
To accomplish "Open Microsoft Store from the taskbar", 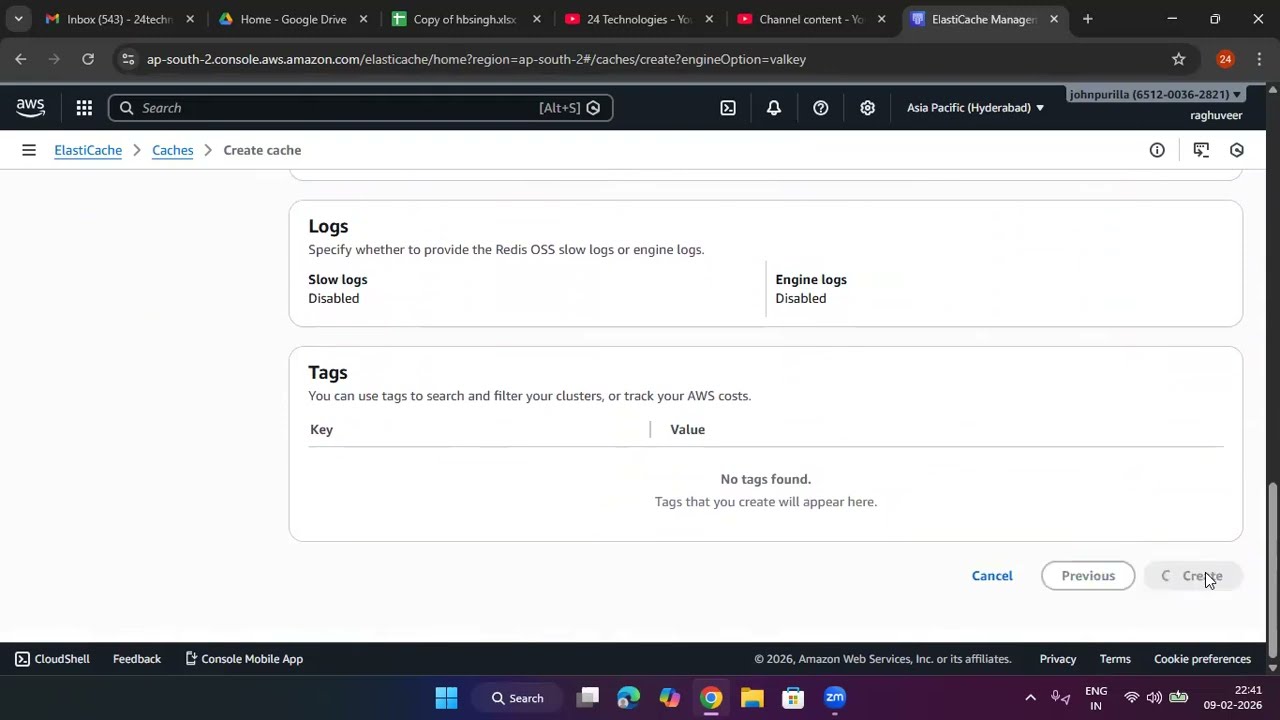I will (x=793, y=698).
